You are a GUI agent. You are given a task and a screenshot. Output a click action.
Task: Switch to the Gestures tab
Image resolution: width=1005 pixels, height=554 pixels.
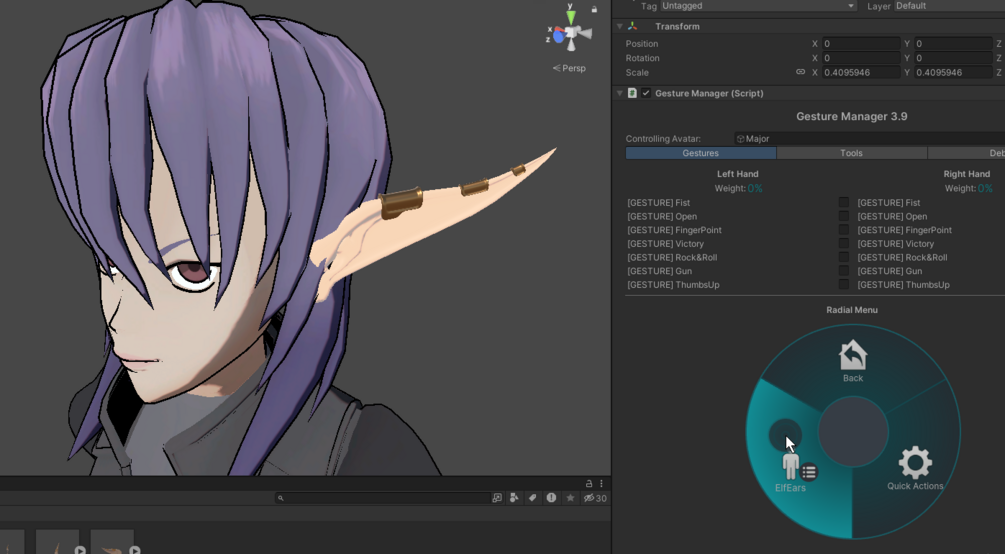click(701, 153)
